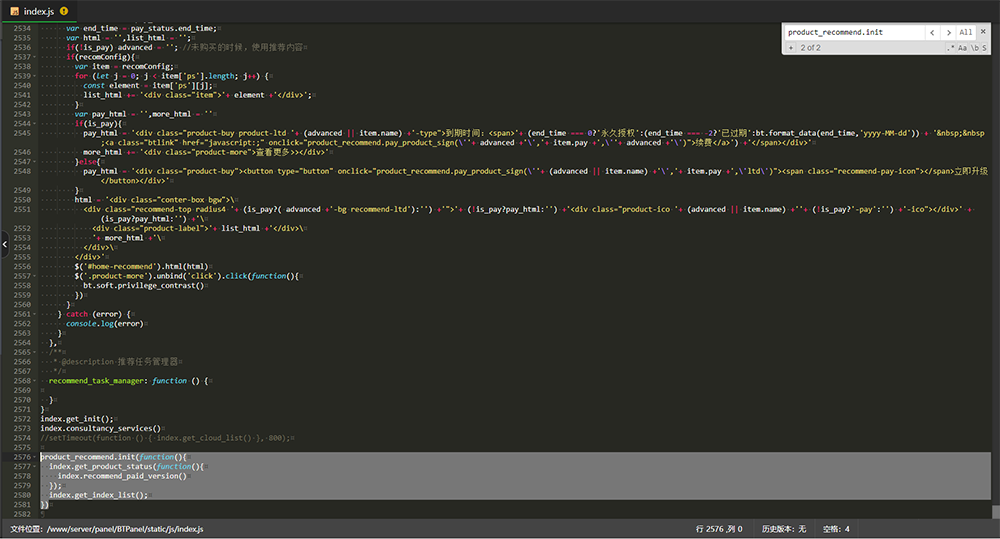Close the search box
Image resolution: width=1000 pixels, height=539 pixels.
tap(984, 32)
